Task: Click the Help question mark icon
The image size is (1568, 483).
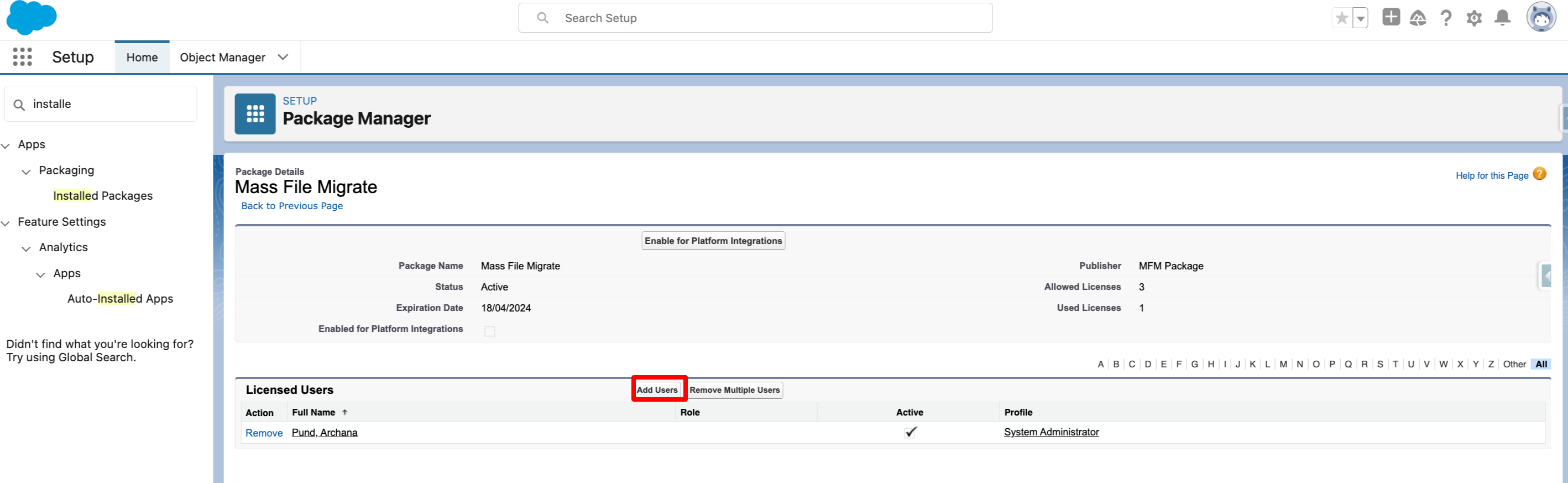Action: (x=1446, y=18)
